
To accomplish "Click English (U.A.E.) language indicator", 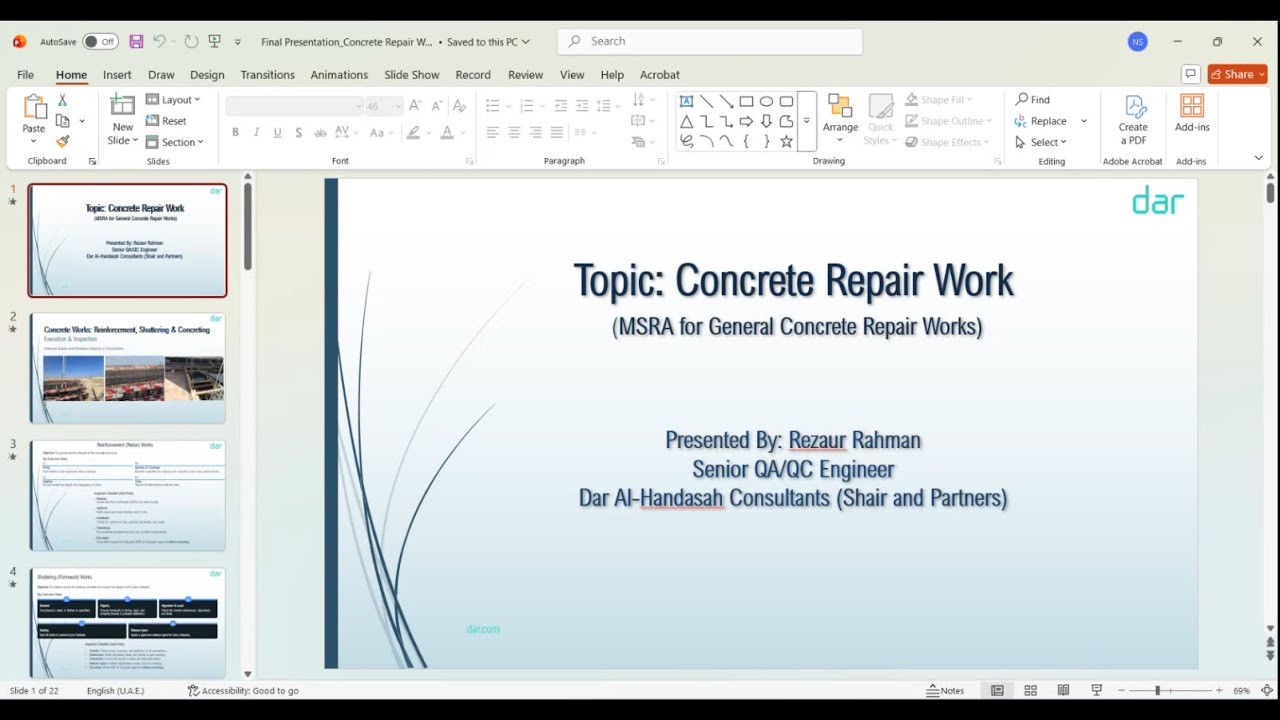I will coord(115,691).
